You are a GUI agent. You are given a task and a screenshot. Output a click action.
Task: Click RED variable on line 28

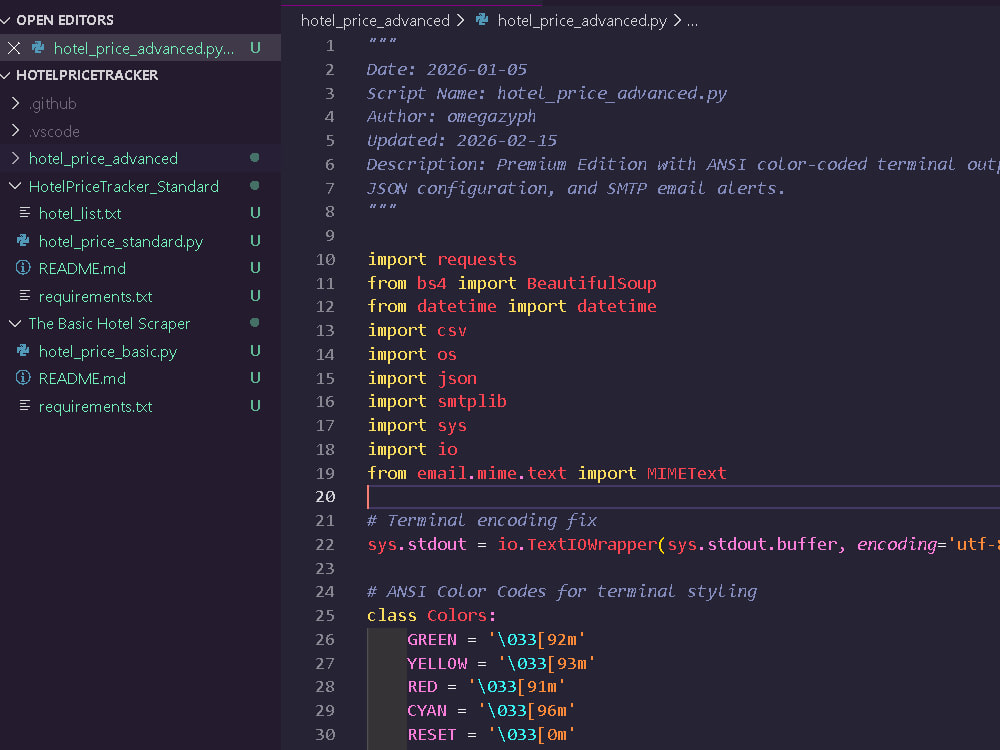pyautogui.click(x=422, y=686)
